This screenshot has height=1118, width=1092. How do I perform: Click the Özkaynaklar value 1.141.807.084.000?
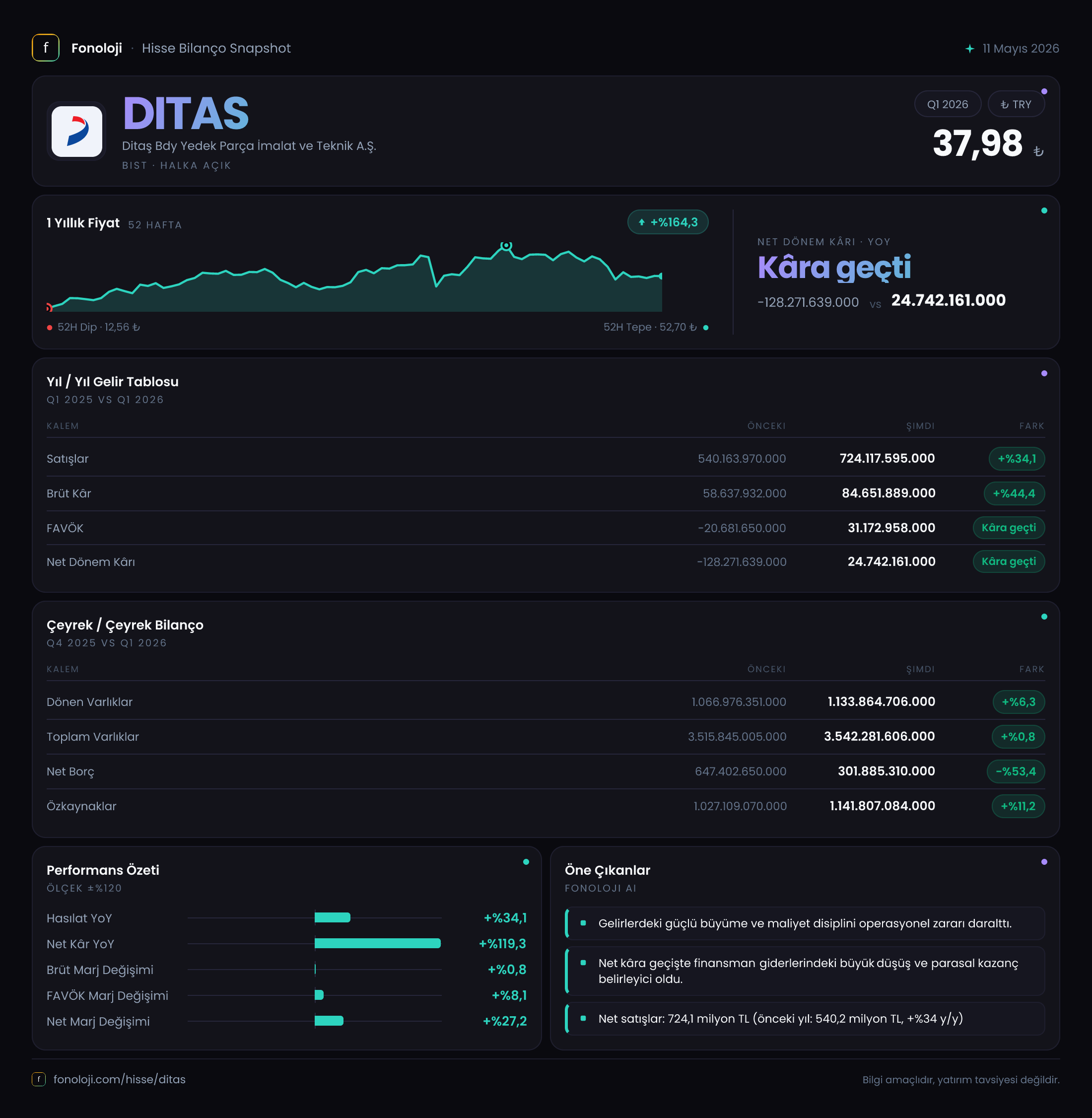coord(882,806)
